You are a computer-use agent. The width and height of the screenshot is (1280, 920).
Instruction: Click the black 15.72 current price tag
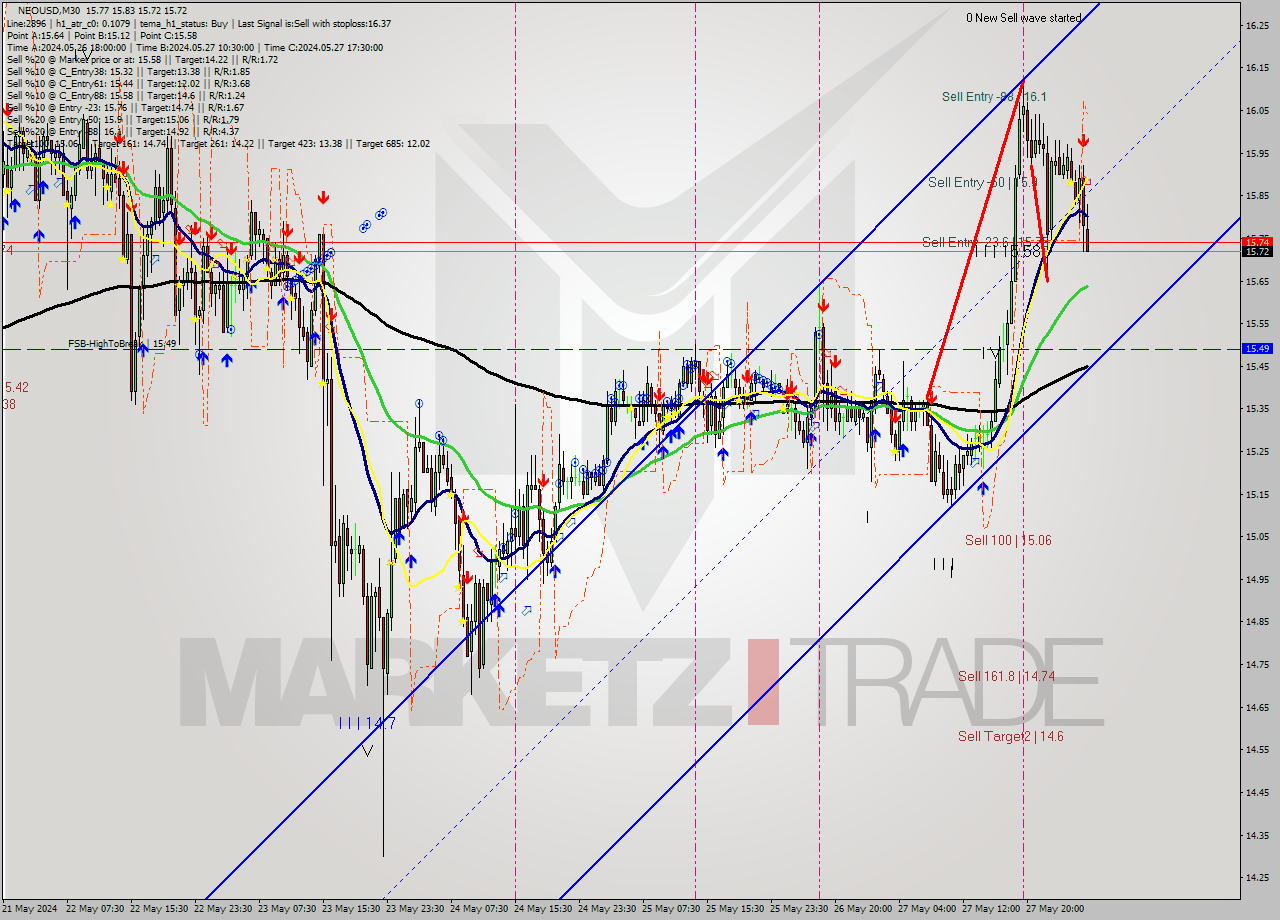pyautogui.click(x=1256, y=251)
